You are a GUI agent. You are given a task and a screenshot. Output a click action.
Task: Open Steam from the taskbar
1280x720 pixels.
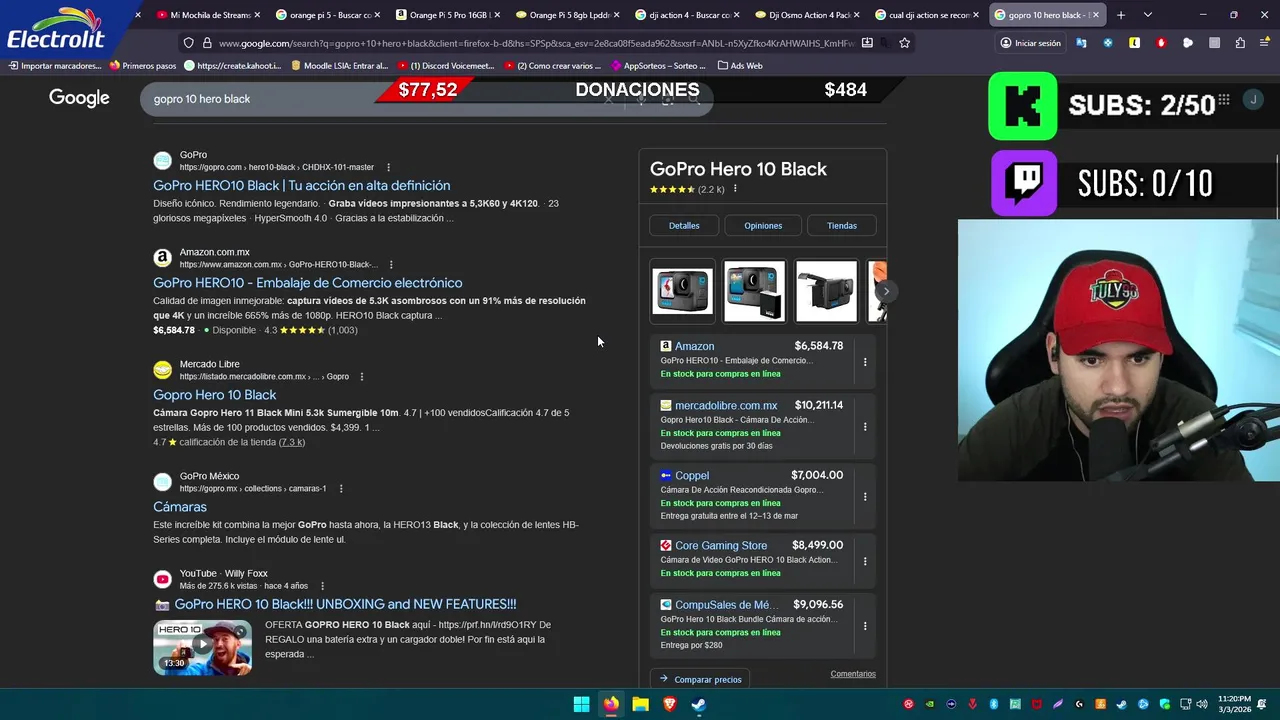tap(699, 704)
